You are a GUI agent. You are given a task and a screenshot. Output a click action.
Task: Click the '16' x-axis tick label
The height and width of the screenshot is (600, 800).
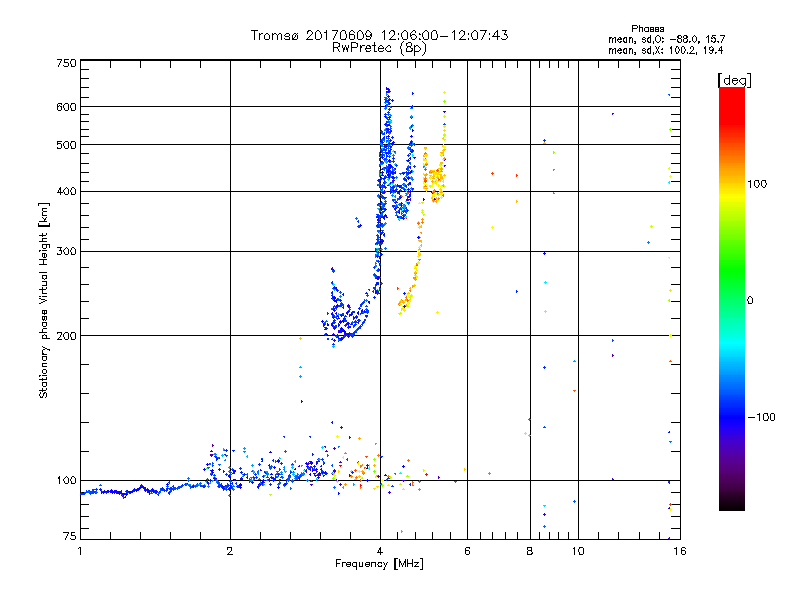point(680,551)
